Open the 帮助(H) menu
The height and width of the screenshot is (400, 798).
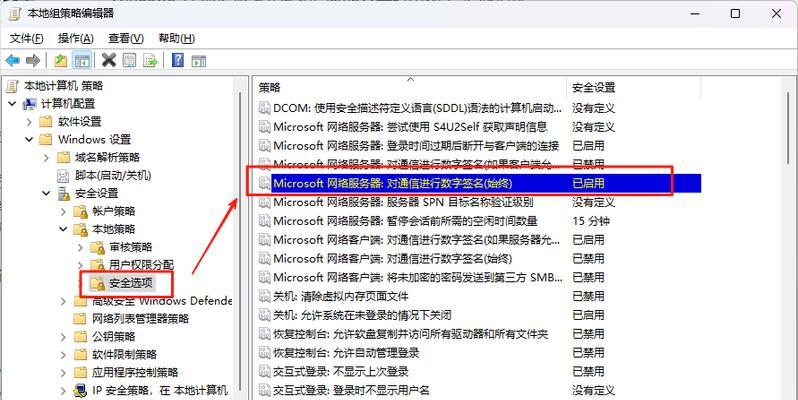pyautogui.click(x=176, y=38)
